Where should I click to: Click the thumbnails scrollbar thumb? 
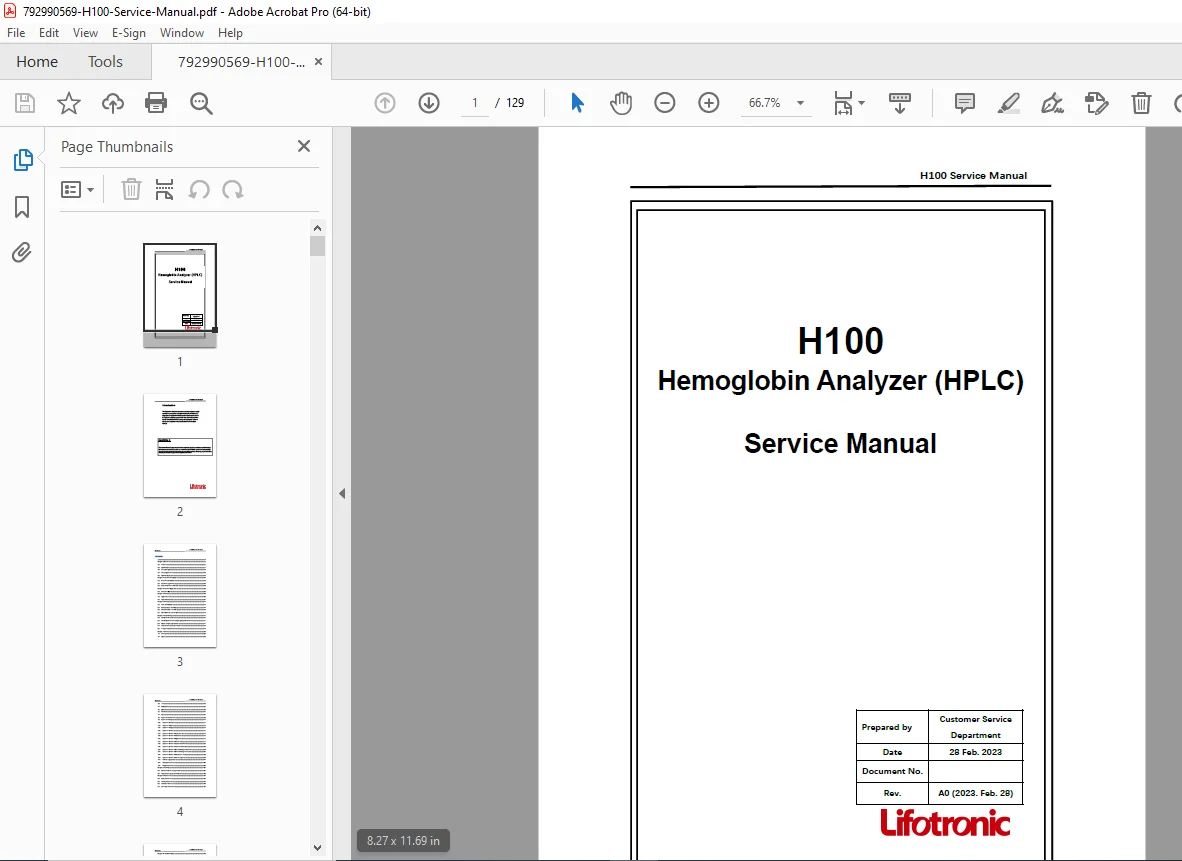[317, 247]
